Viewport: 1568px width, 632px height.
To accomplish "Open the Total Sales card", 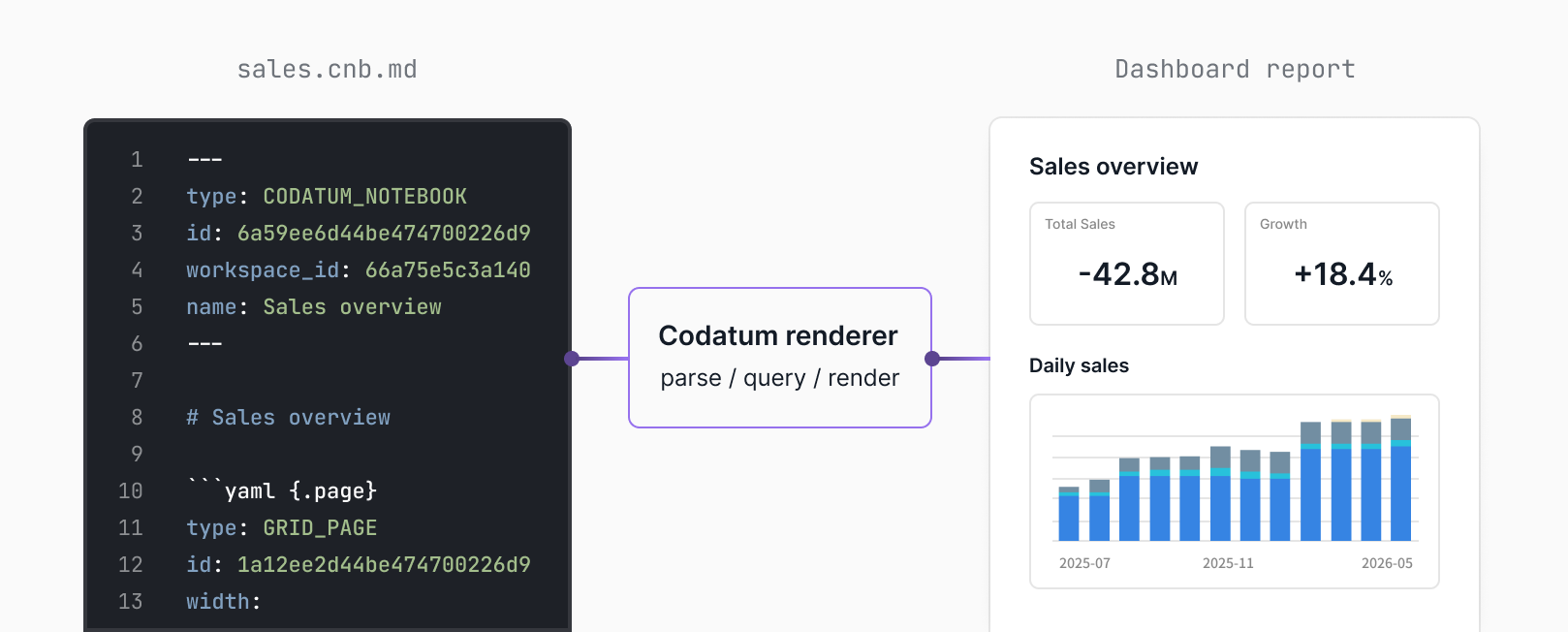I will 1127,264.
